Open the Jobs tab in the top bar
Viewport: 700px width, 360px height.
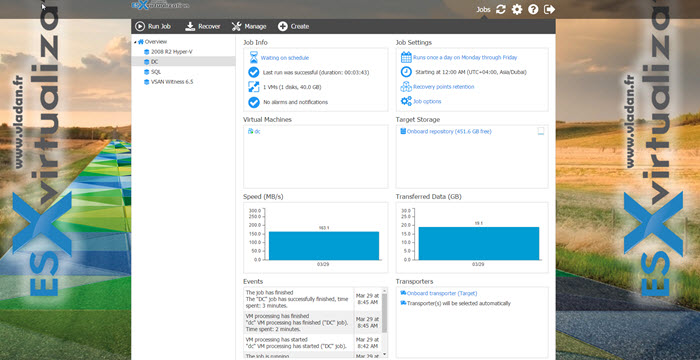tap(483, 9)
